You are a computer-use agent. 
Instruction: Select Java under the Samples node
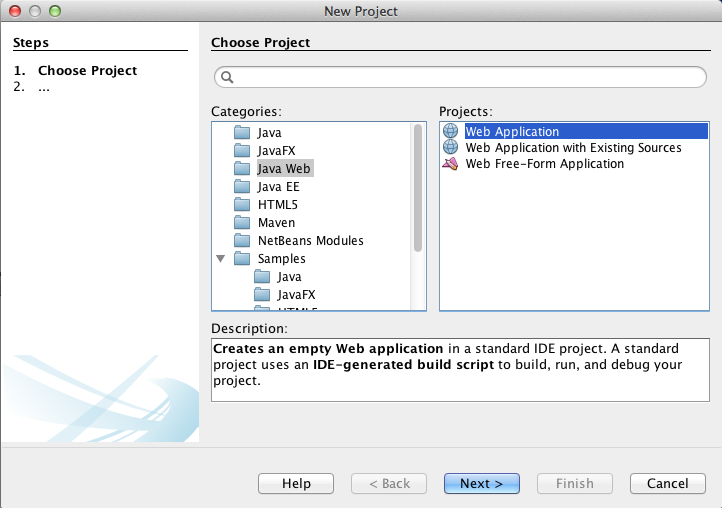(289, 276)
